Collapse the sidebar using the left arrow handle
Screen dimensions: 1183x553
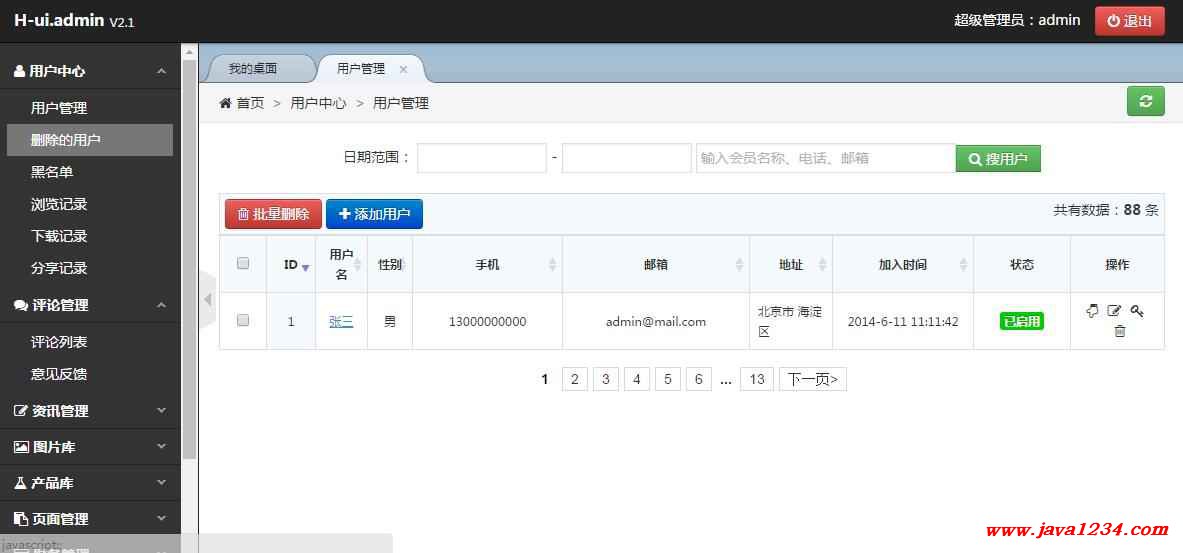207,299
